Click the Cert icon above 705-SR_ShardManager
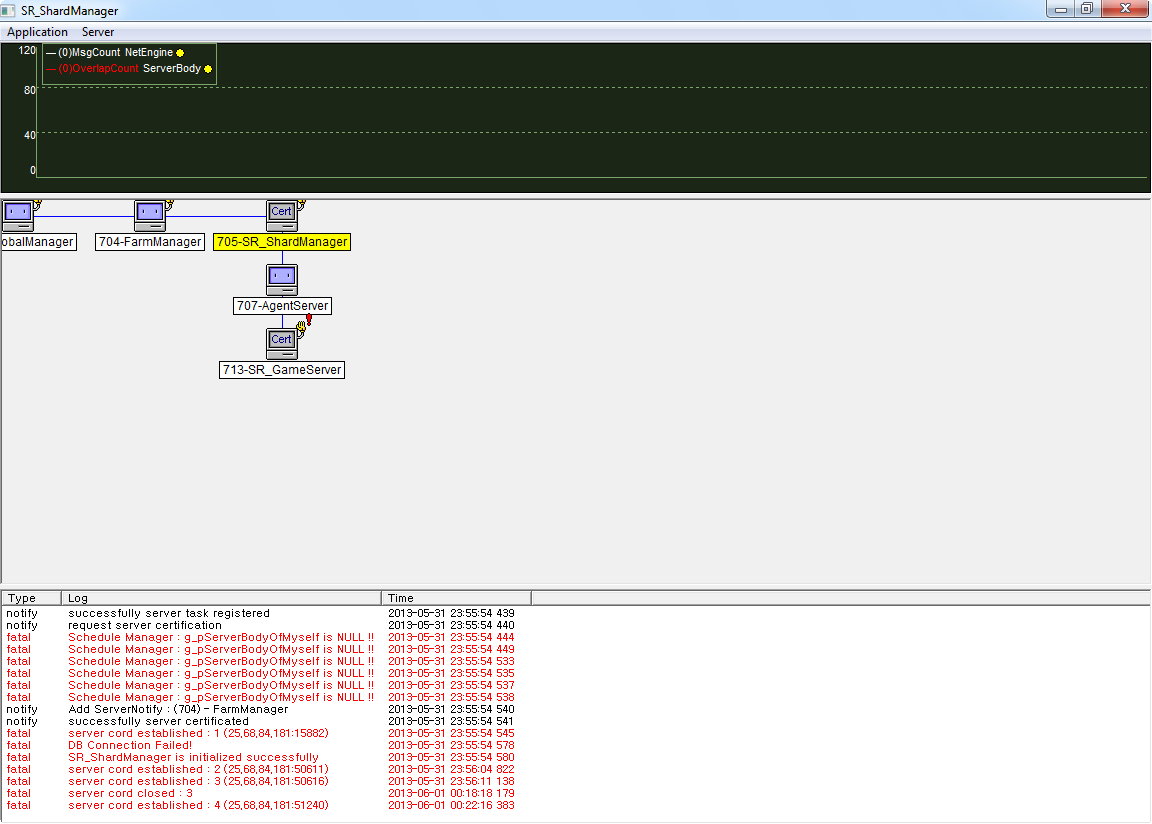This screenshot has height=824, width=1152. tap(282, 215)
